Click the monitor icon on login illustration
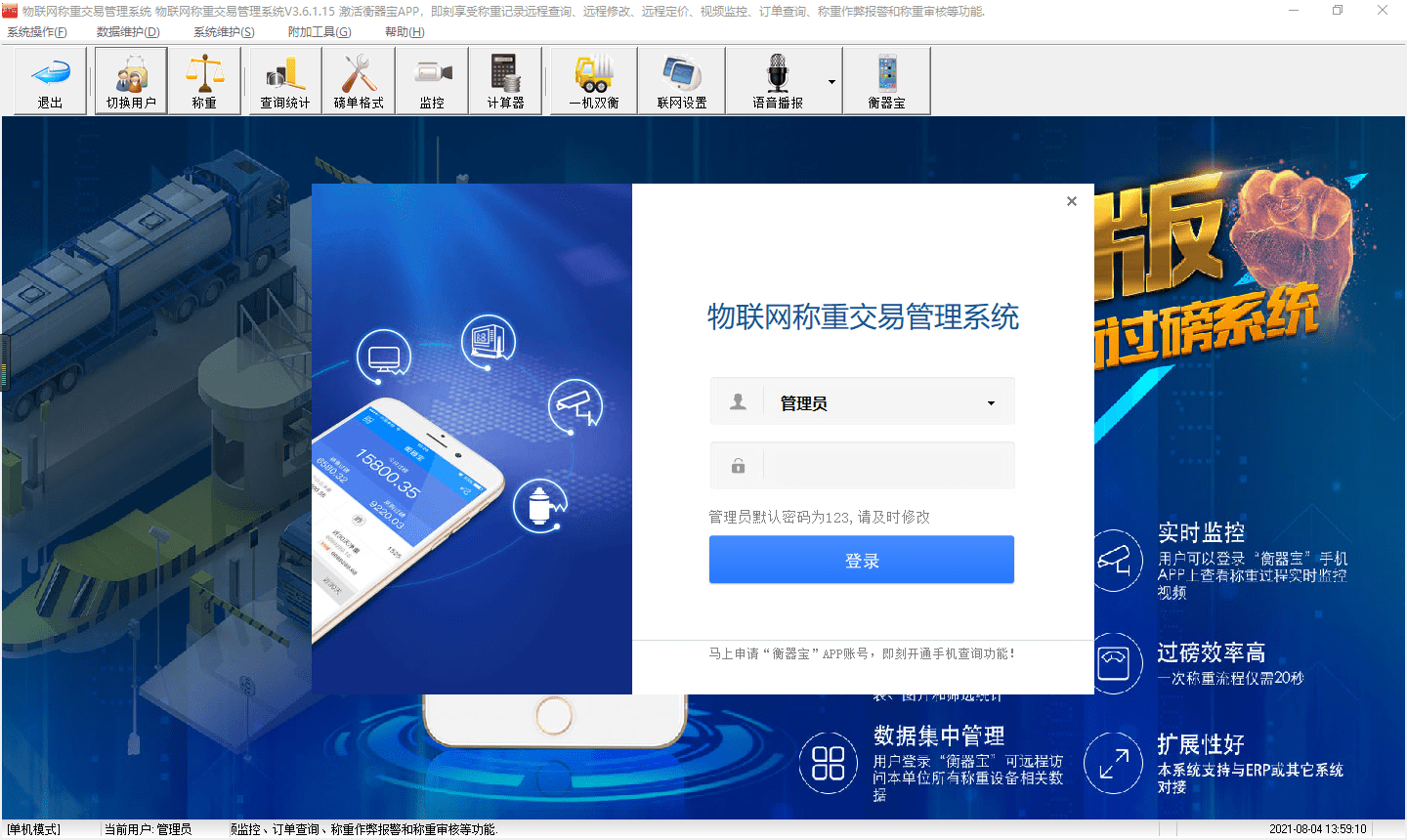The height and width of the screenshot is (840, 1407). [384, 357]
